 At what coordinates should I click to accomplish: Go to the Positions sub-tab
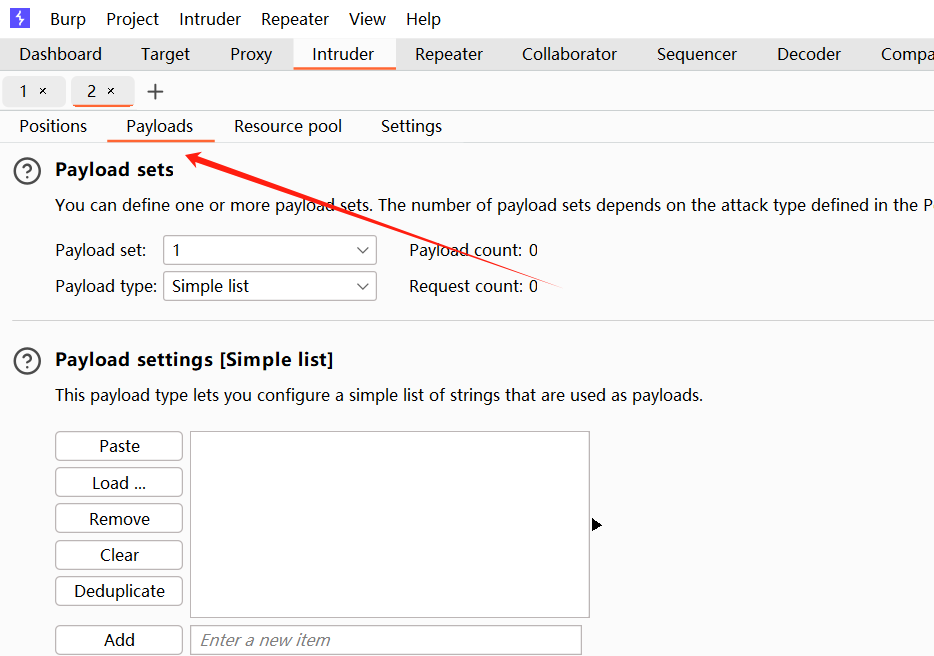tap(53, 126)
